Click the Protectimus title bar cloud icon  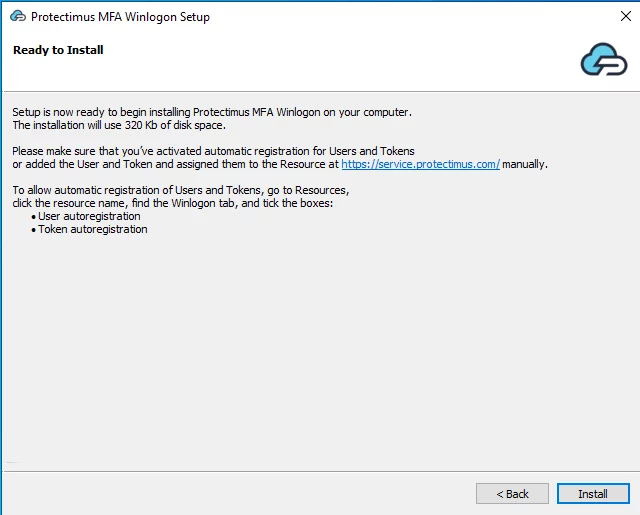pos(18,16)
